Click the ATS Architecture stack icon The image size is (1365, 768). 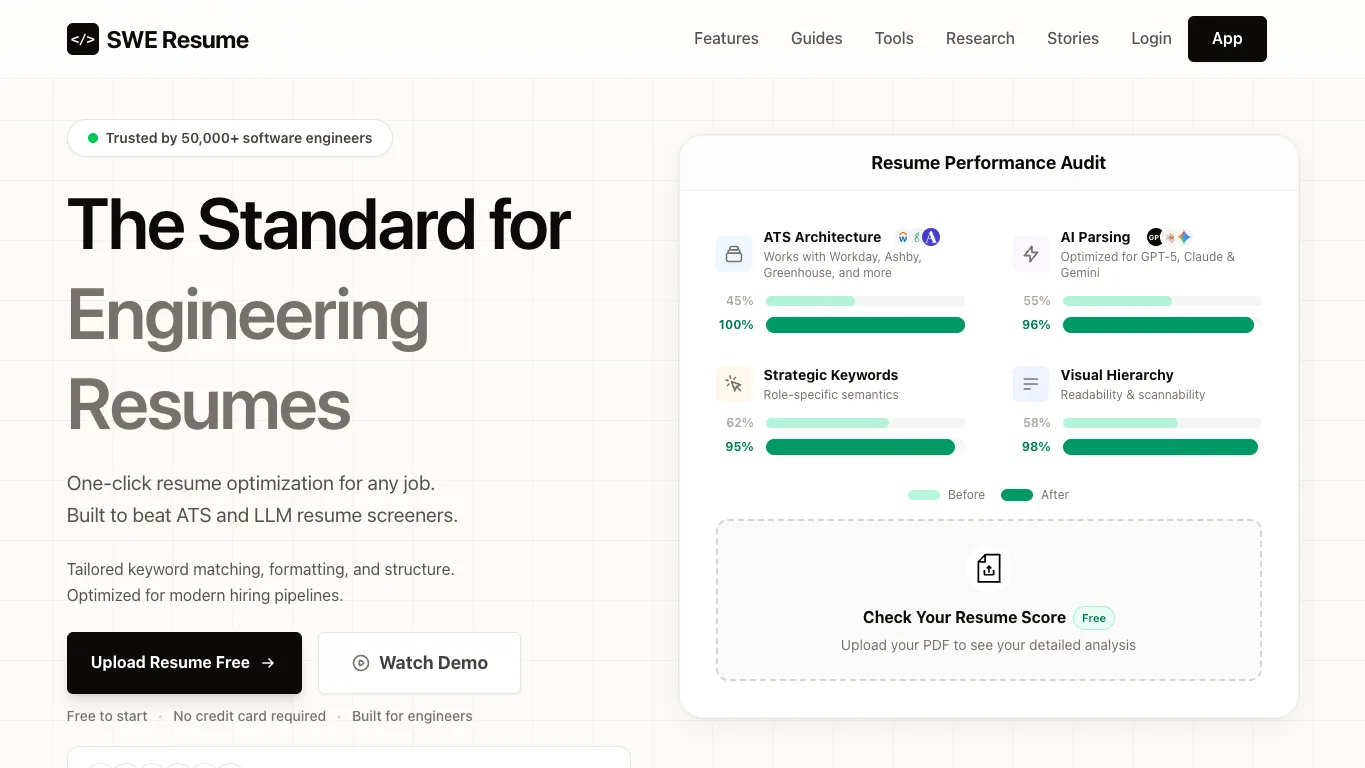click(x=734, y=254)
